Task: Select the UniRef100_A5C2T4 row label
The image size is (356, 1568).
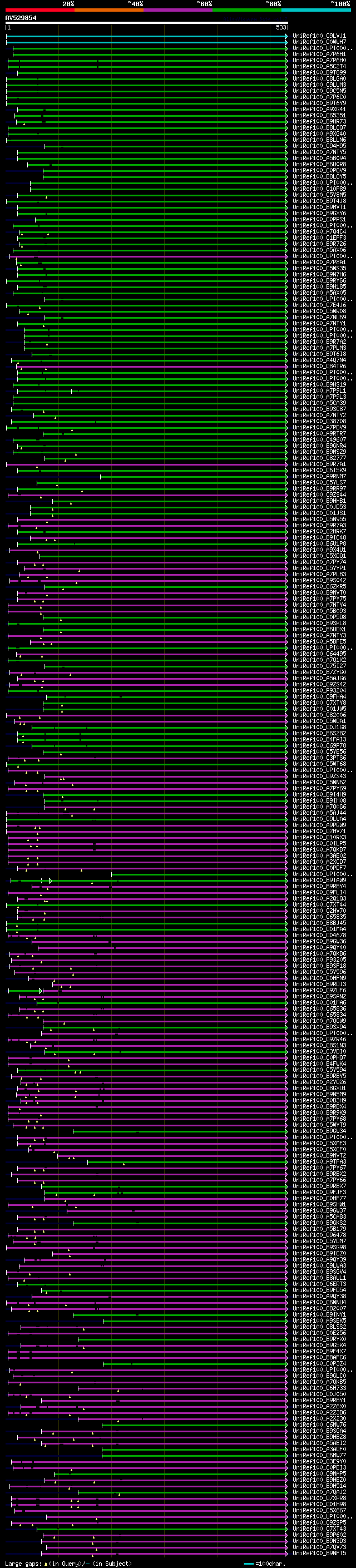Action: pos(319,66)
